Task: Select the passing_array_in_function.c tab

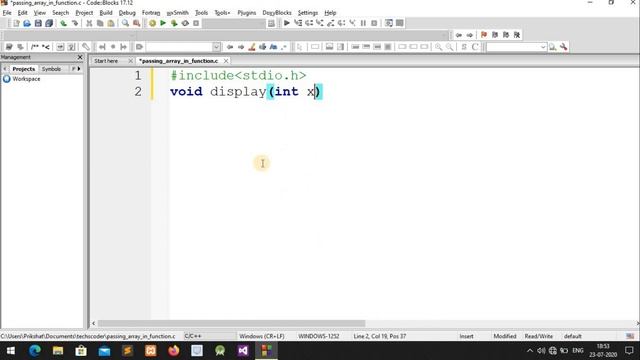Action: [x=179, y=61]
